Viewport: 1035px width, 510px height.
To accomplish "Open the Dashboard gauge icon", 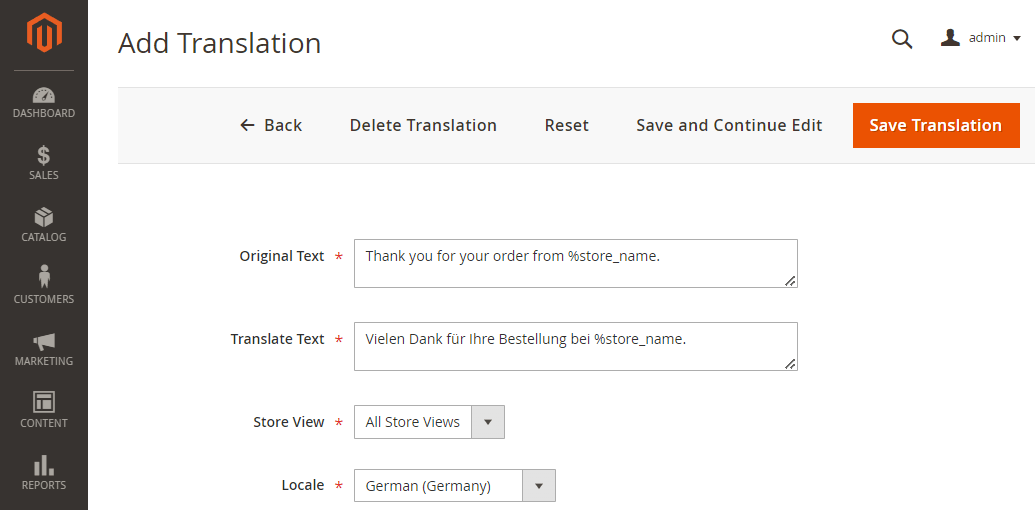I will (44, 95).
